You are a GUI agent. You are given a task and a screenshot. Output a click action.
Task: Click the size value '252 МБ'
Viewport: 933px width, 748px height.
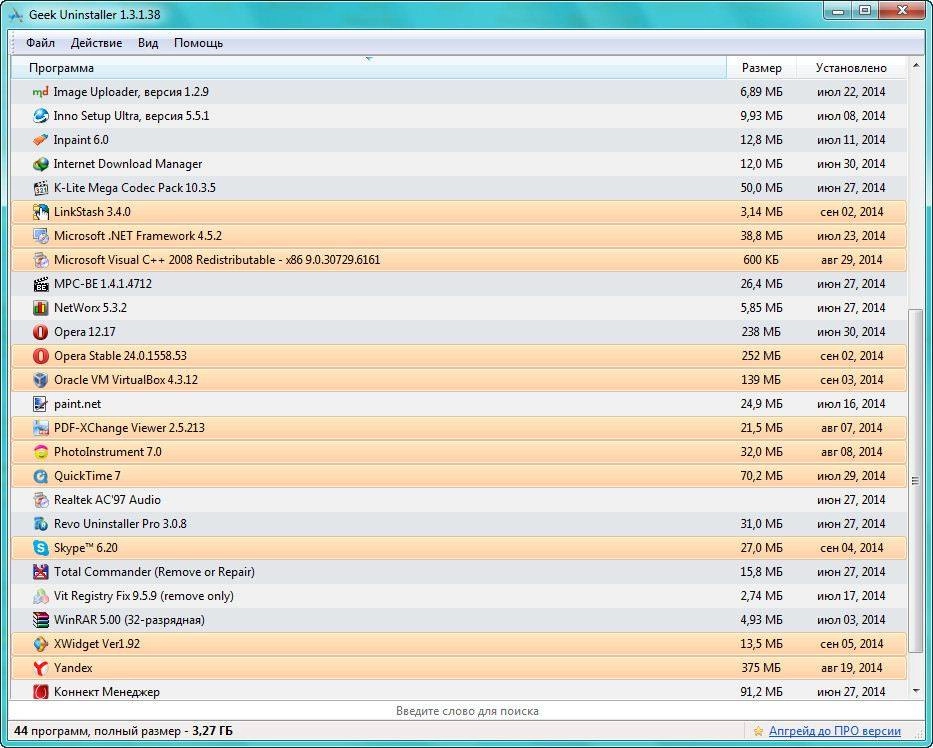761,356
